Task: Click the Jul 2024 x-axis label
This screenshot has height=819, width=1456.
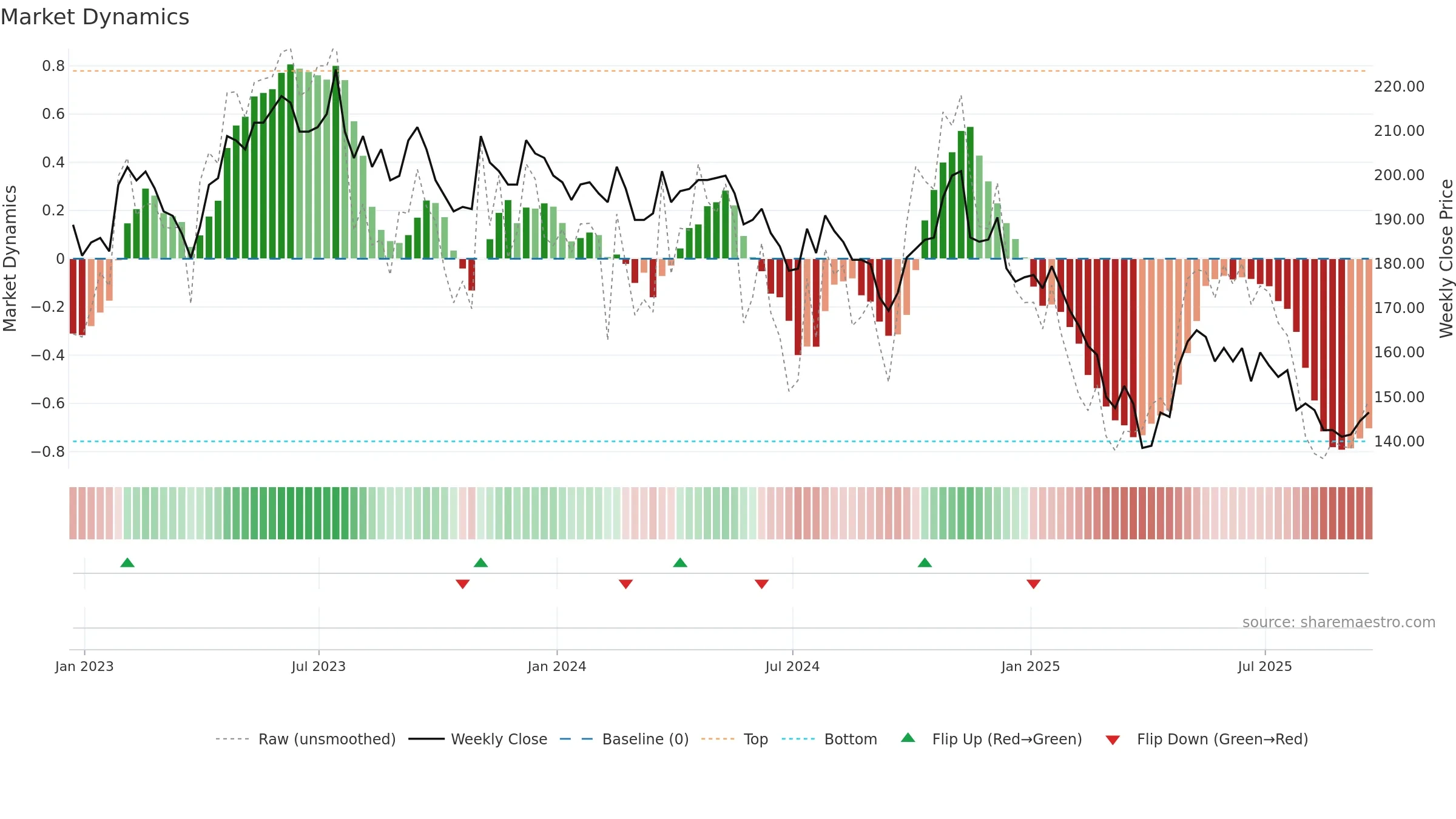Action: (792, 666)
